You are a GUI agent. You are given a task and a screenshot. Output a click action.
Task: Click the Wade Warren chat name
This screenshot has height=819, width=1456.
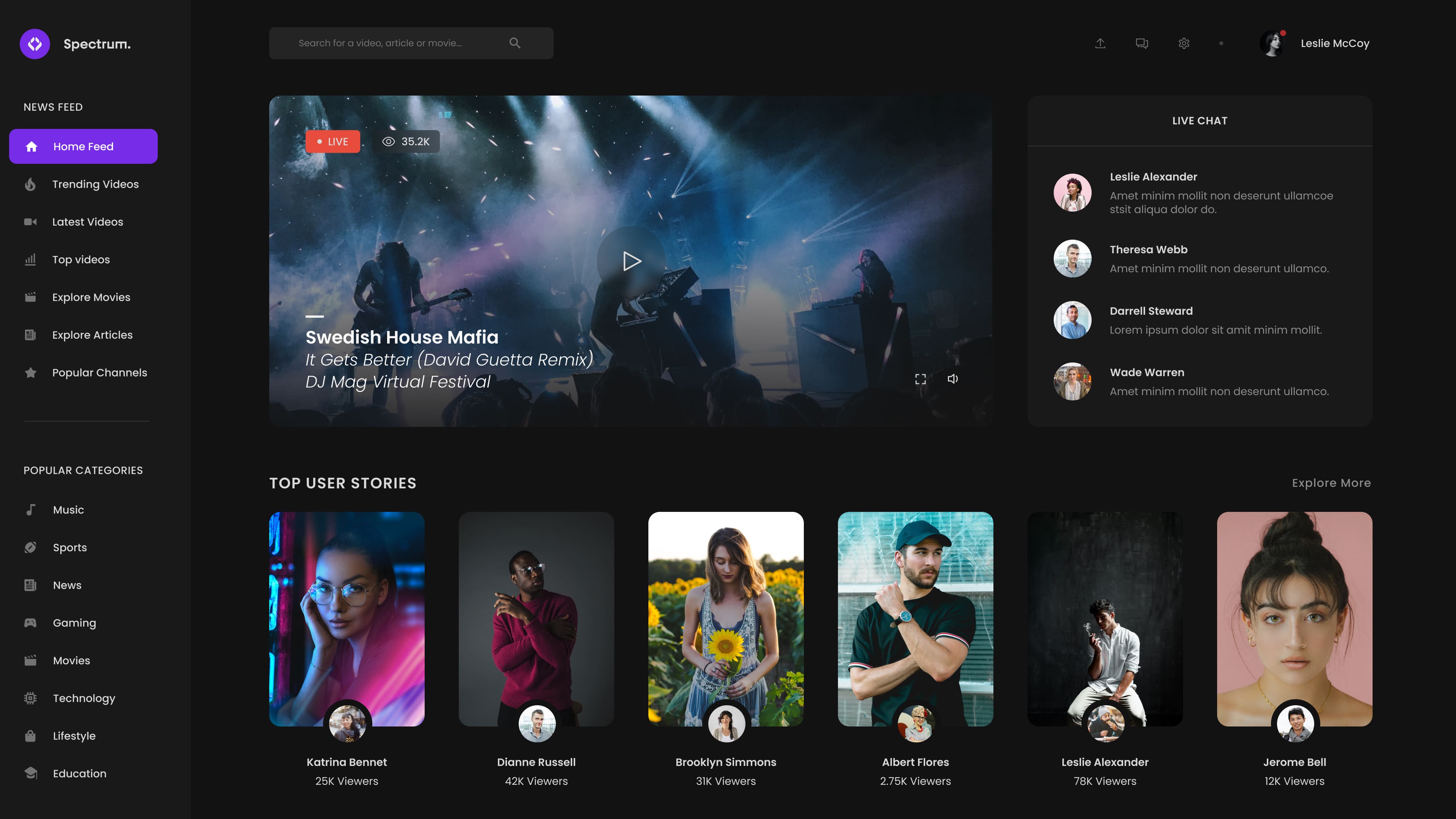(x=1147, y=372)
